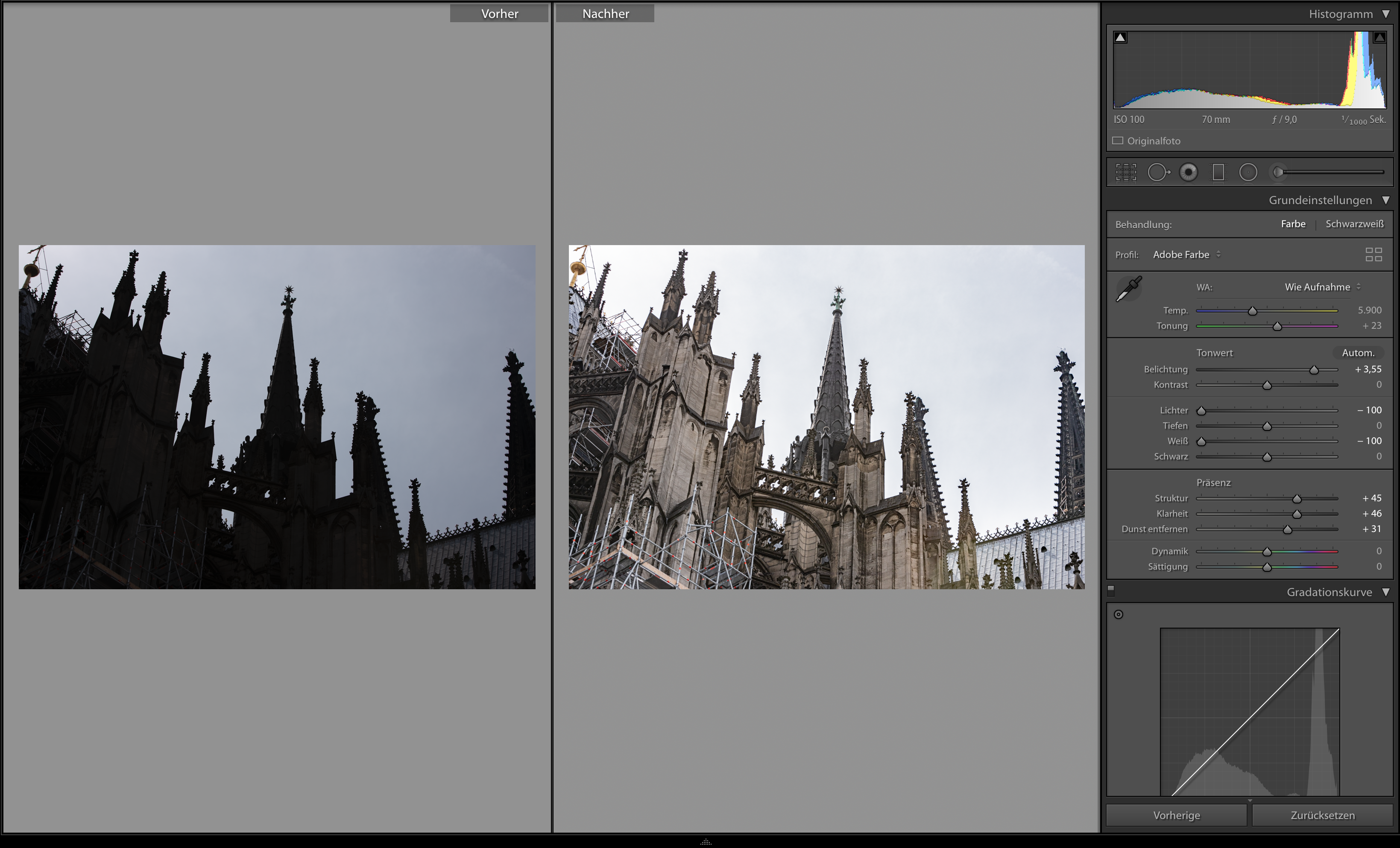The image size is (1400, 848).
Task: Select the Farbe treatment option
Action: click(1293, 224)
